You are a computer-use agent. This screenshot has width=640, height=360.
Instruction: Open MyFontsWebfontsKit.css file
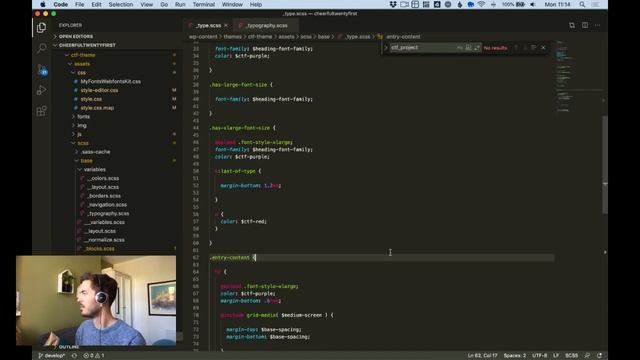(x=110, y=82)
